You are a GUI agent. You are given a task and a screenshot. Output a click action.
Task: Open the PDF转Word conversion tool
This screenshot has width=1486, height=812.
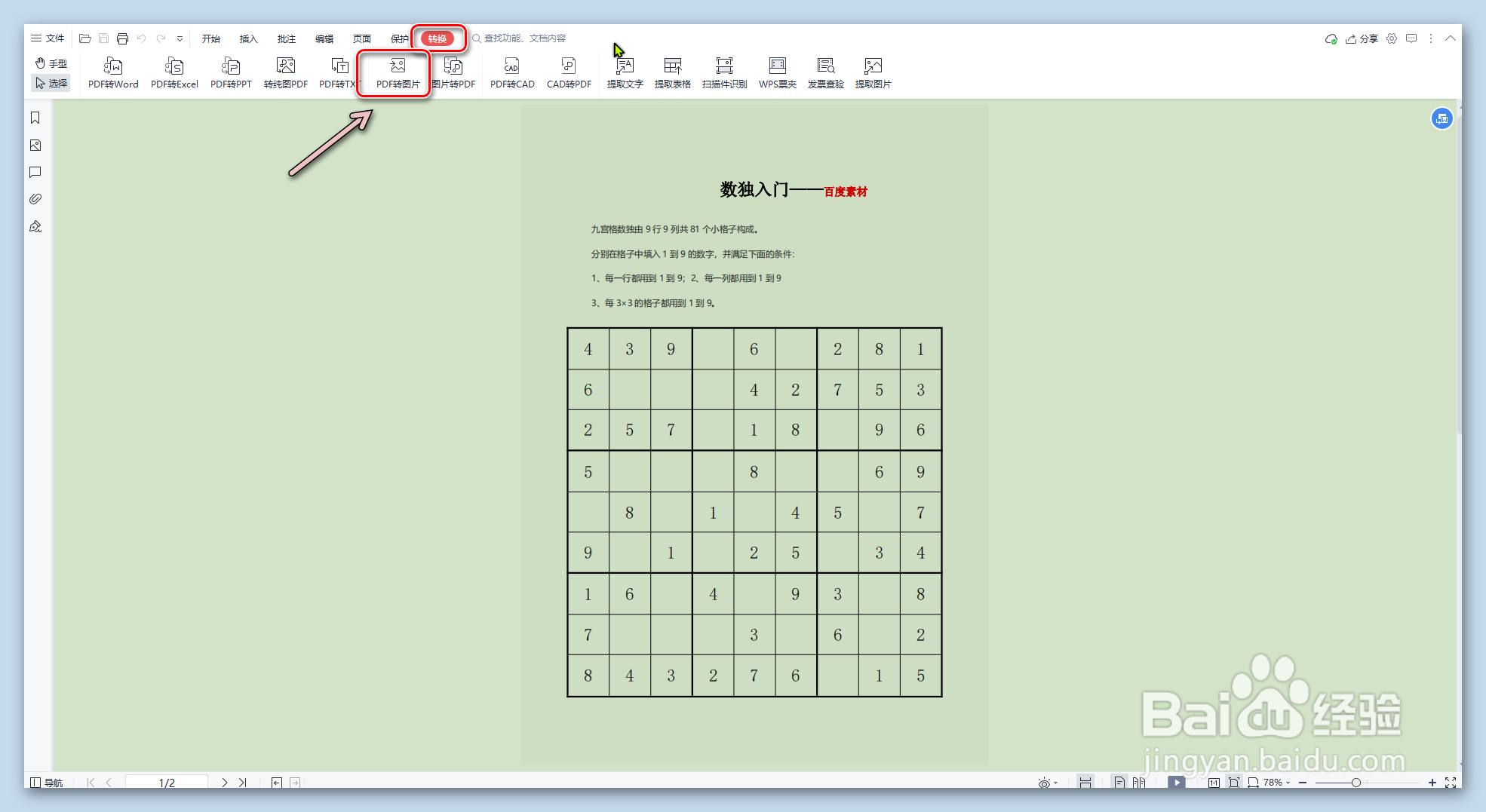tap(112, 72)
